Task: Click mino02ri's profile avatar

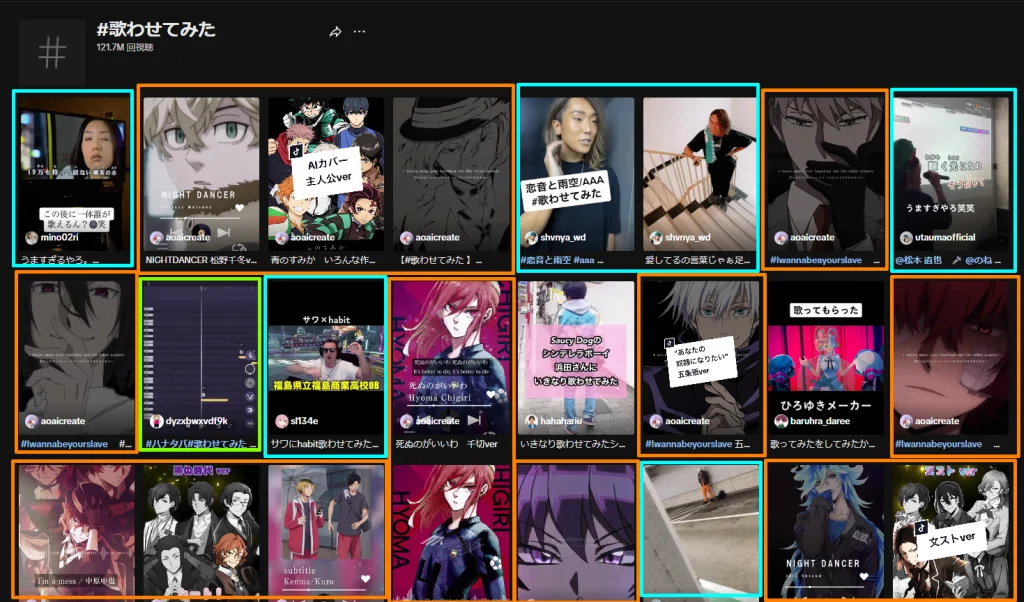Action: point(31,238)
